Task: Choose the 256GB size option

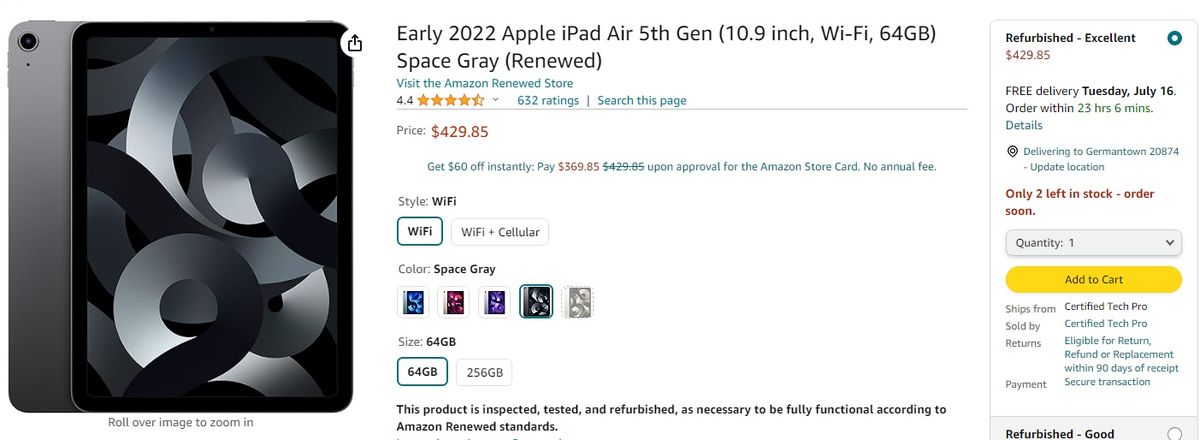Action: (x=485, y=372)
